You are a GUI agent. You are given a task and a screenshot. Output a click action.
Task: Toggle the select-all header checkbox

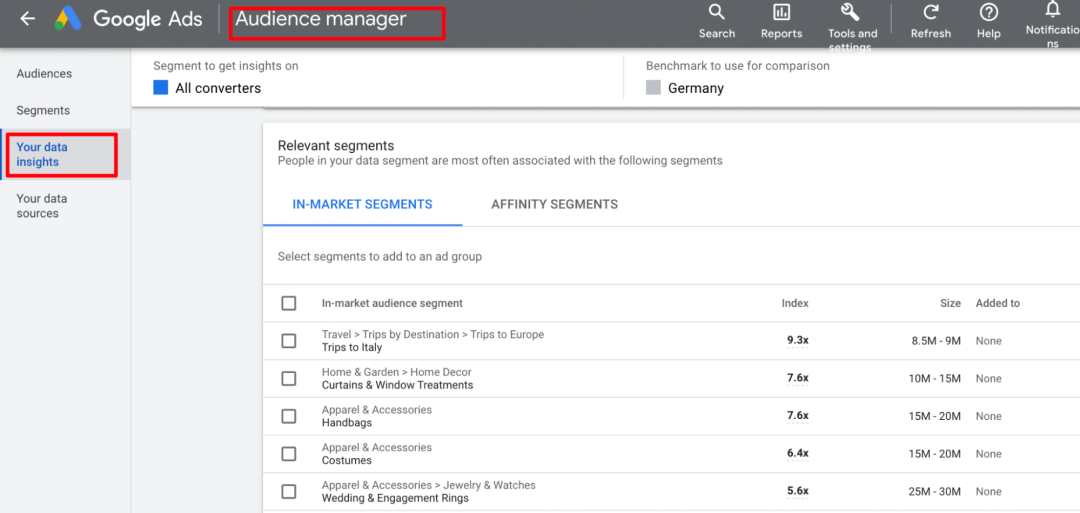coord(289,303)
